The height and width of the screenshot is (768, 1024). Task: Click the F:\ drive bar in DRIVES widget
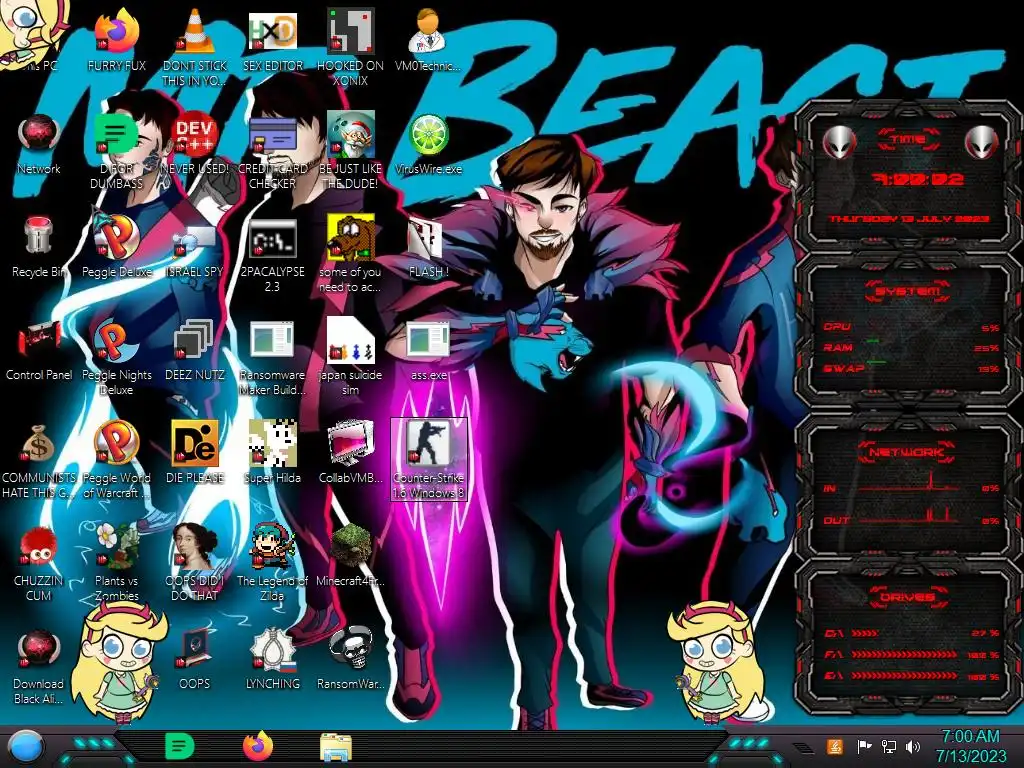(x=912, y=654)
